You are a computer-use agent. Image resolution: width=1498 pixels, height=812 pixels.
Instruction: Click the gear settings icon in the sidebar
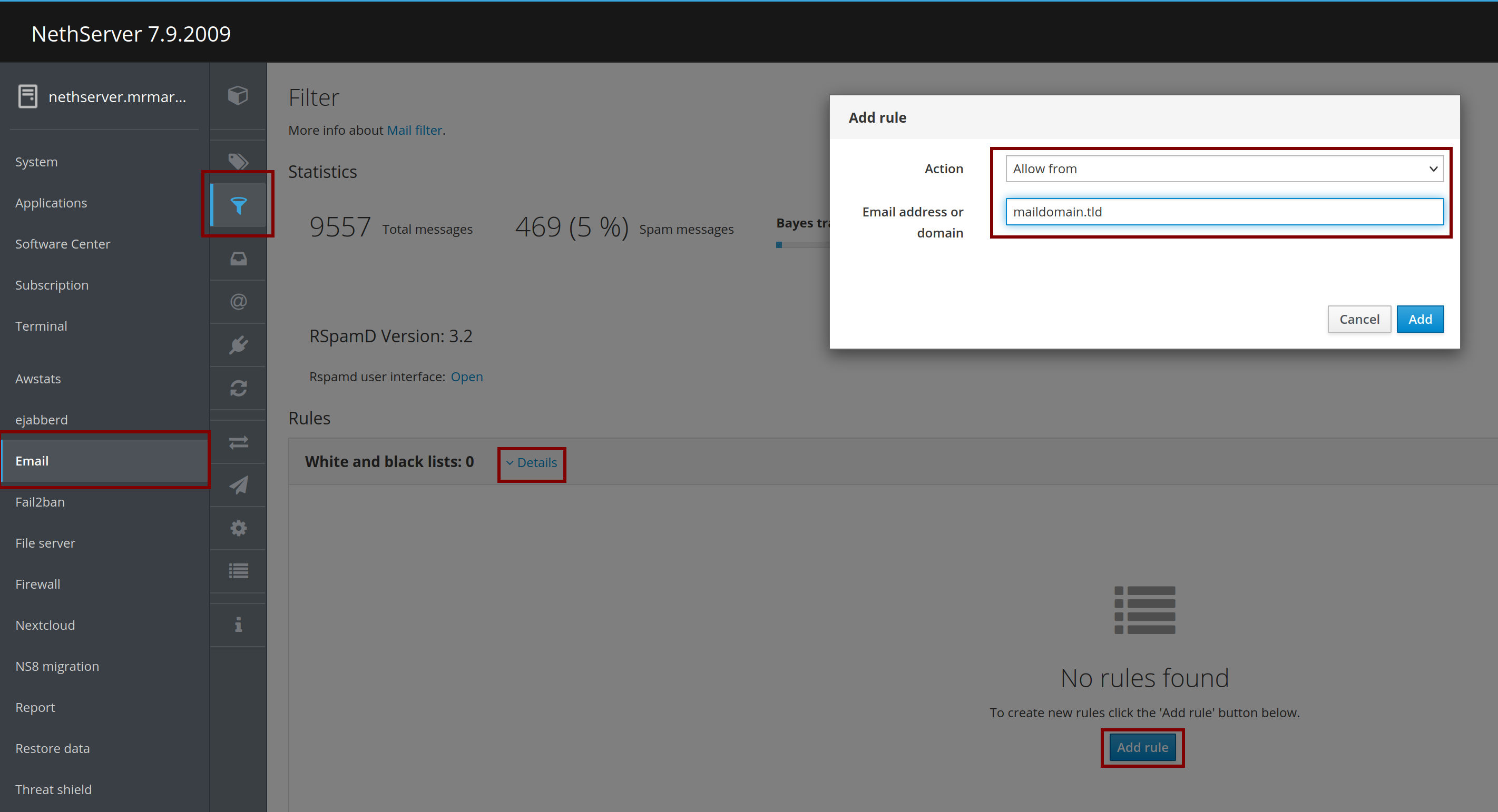click(x=238, y=528)
